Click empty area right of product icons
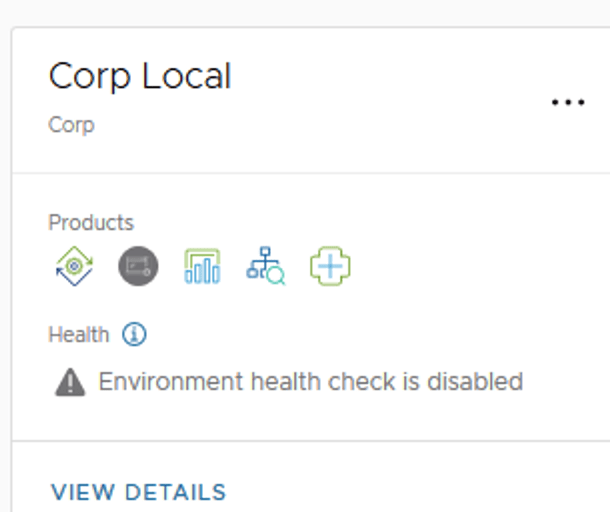 (470, 267)
